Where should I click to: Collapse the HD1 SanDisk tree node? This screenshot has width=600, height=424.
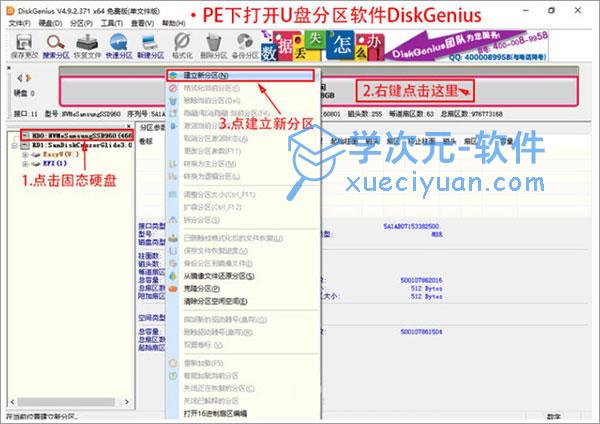(15, 146)
